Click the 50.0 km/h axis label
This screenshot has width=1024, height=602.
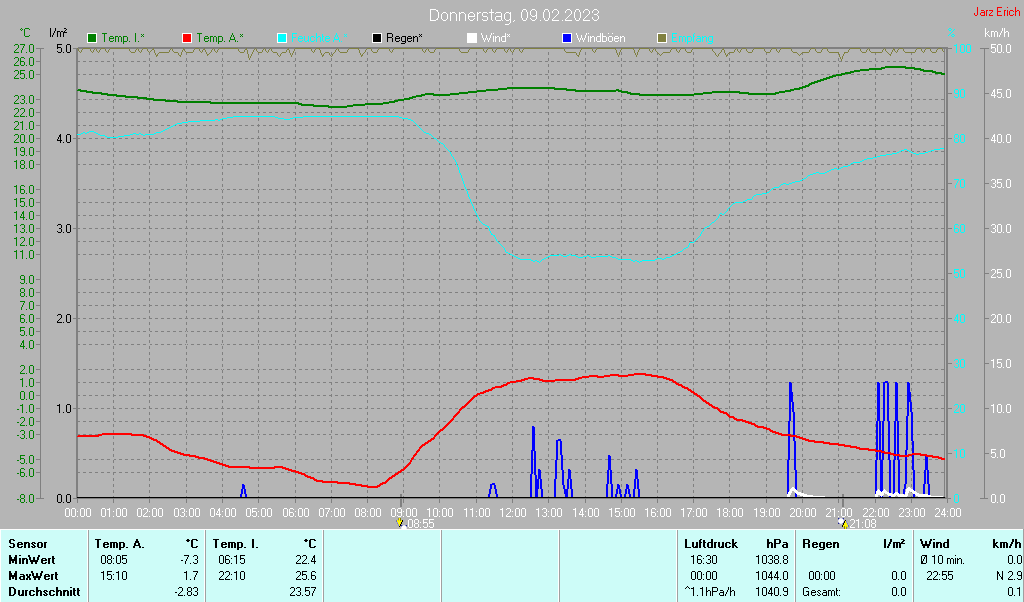tap(1000, 48)
